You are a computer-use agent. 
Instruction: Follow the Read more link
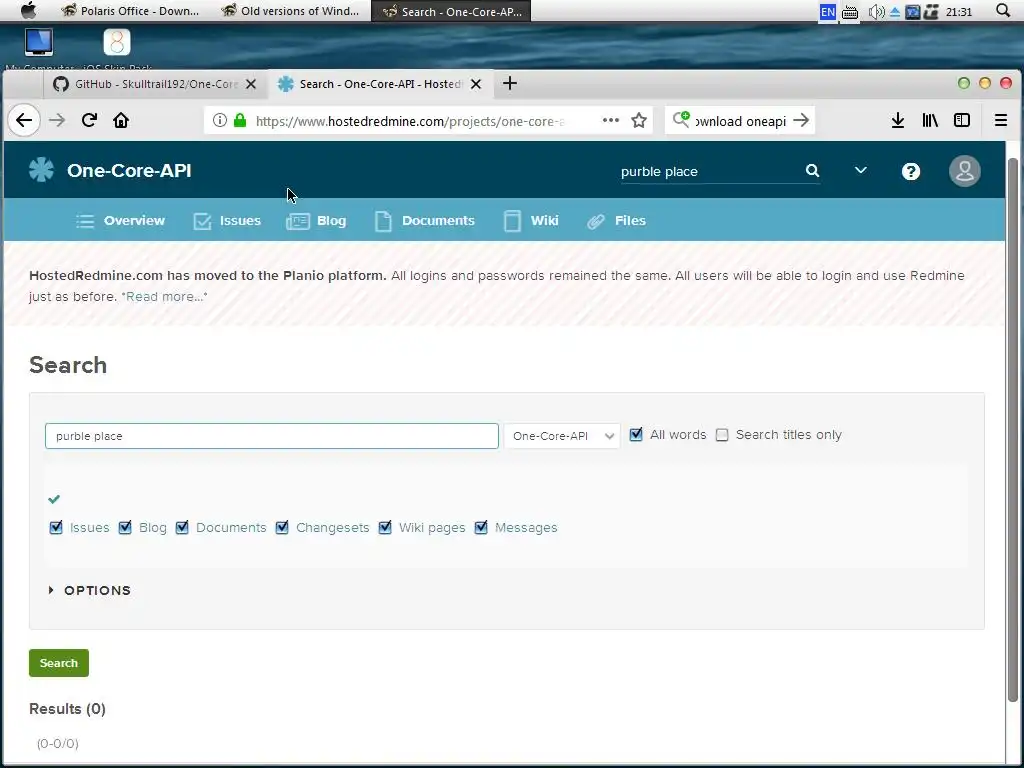[x=165, y=296]
